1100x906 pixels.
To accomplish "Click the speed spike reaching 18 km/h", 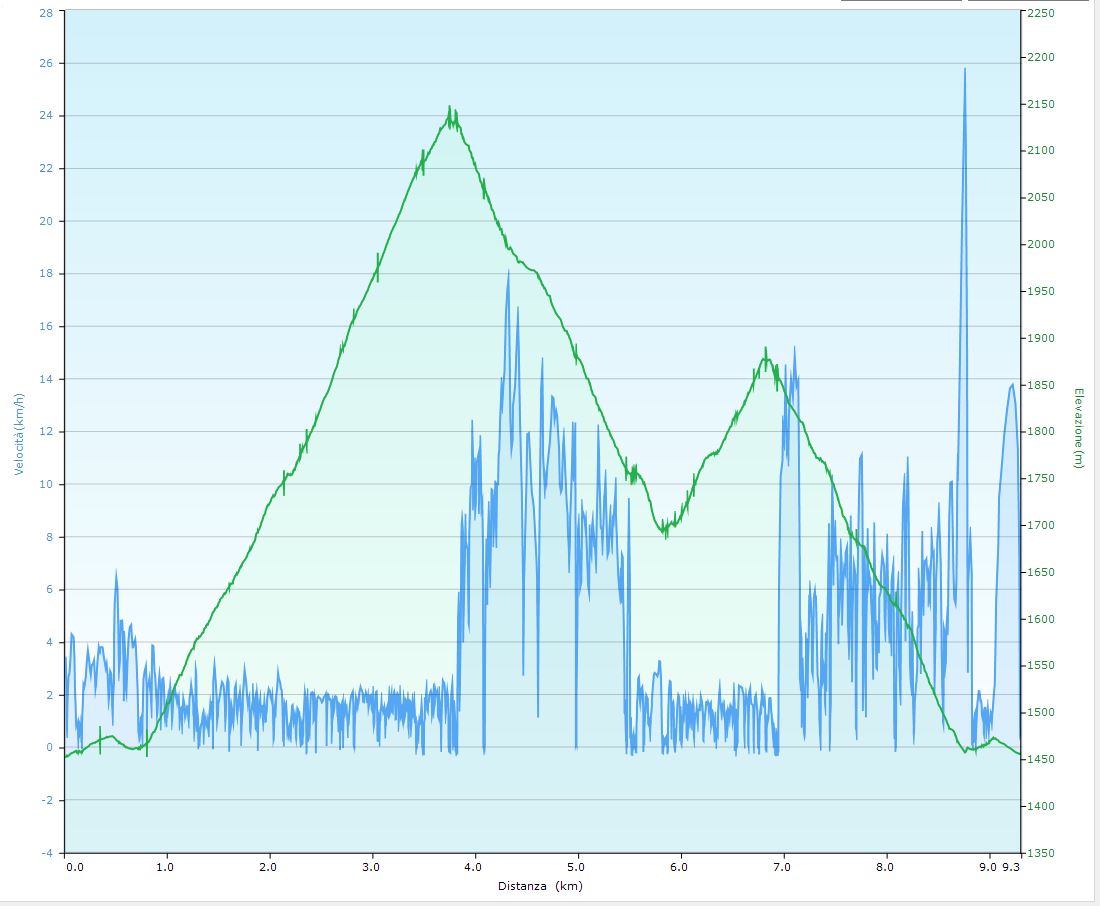I will [x=508, y=272].
